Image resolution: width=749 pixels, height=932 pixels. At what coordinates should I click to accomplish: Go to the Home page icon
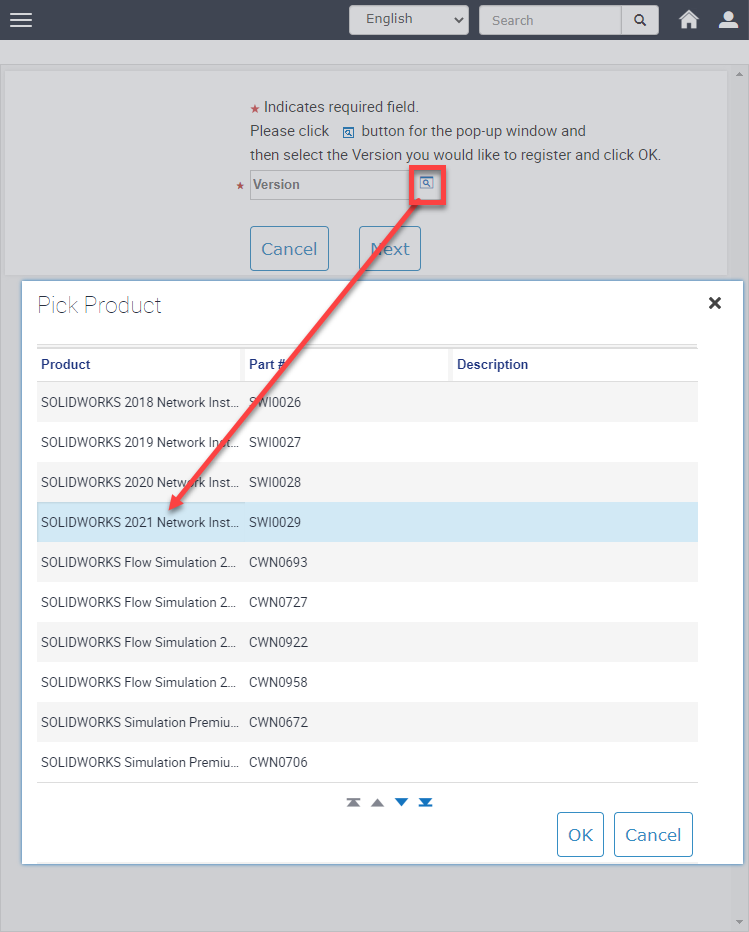coord(689,20)
